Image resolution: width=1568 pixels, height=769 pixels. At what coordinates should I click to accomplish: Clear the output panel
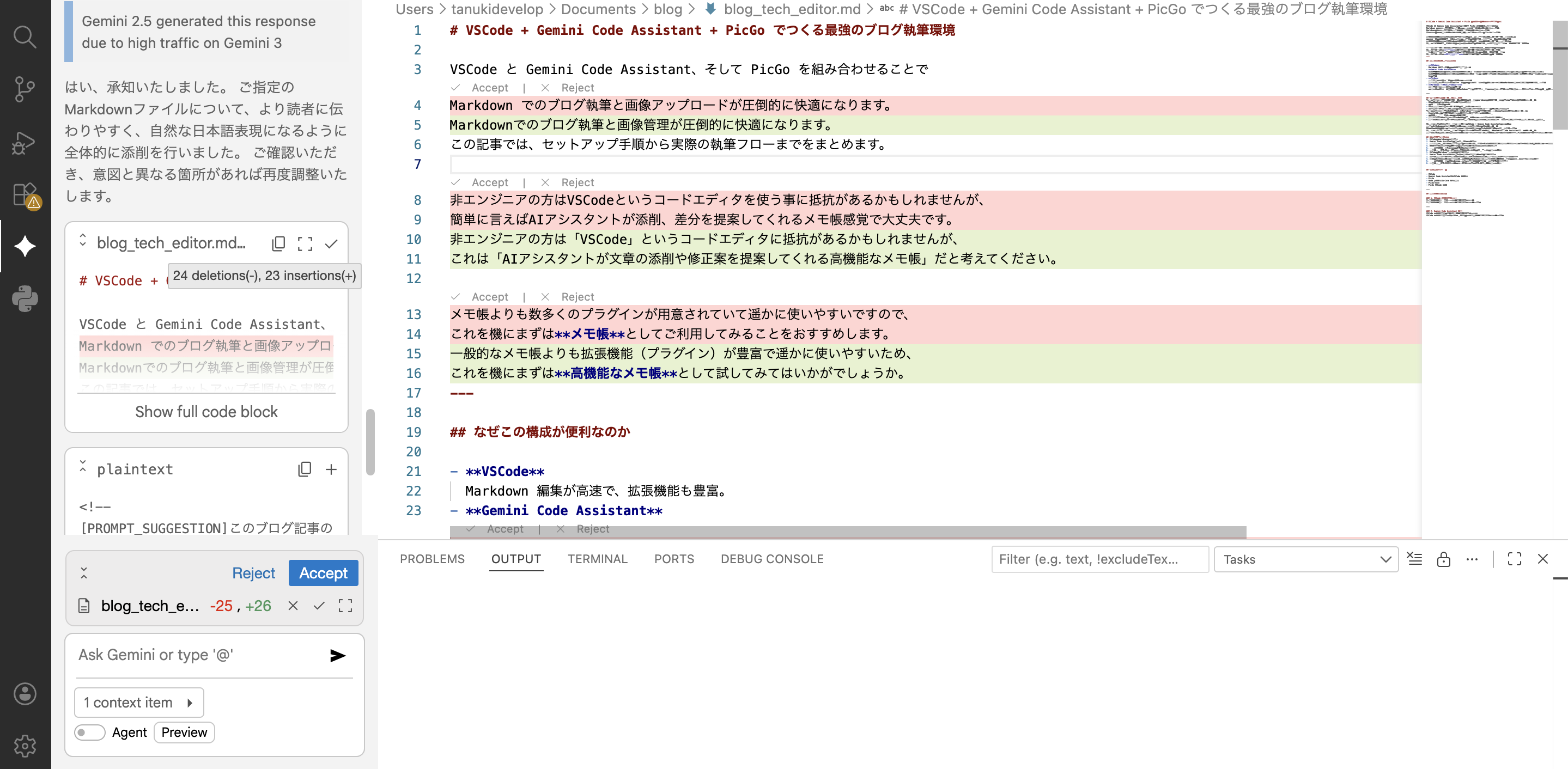coord(1414,559)
